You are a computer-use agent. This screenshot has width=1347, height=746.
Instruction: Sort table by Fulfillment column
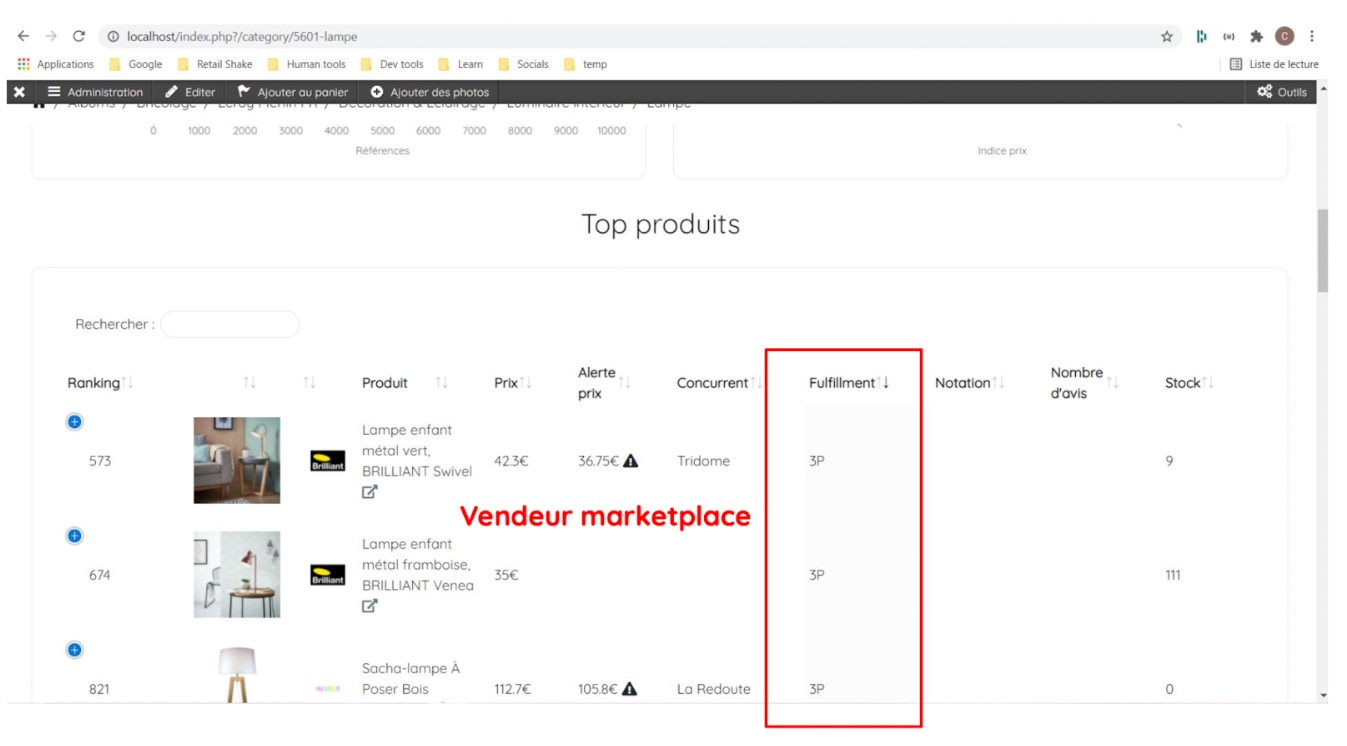[x=849, y=383]
